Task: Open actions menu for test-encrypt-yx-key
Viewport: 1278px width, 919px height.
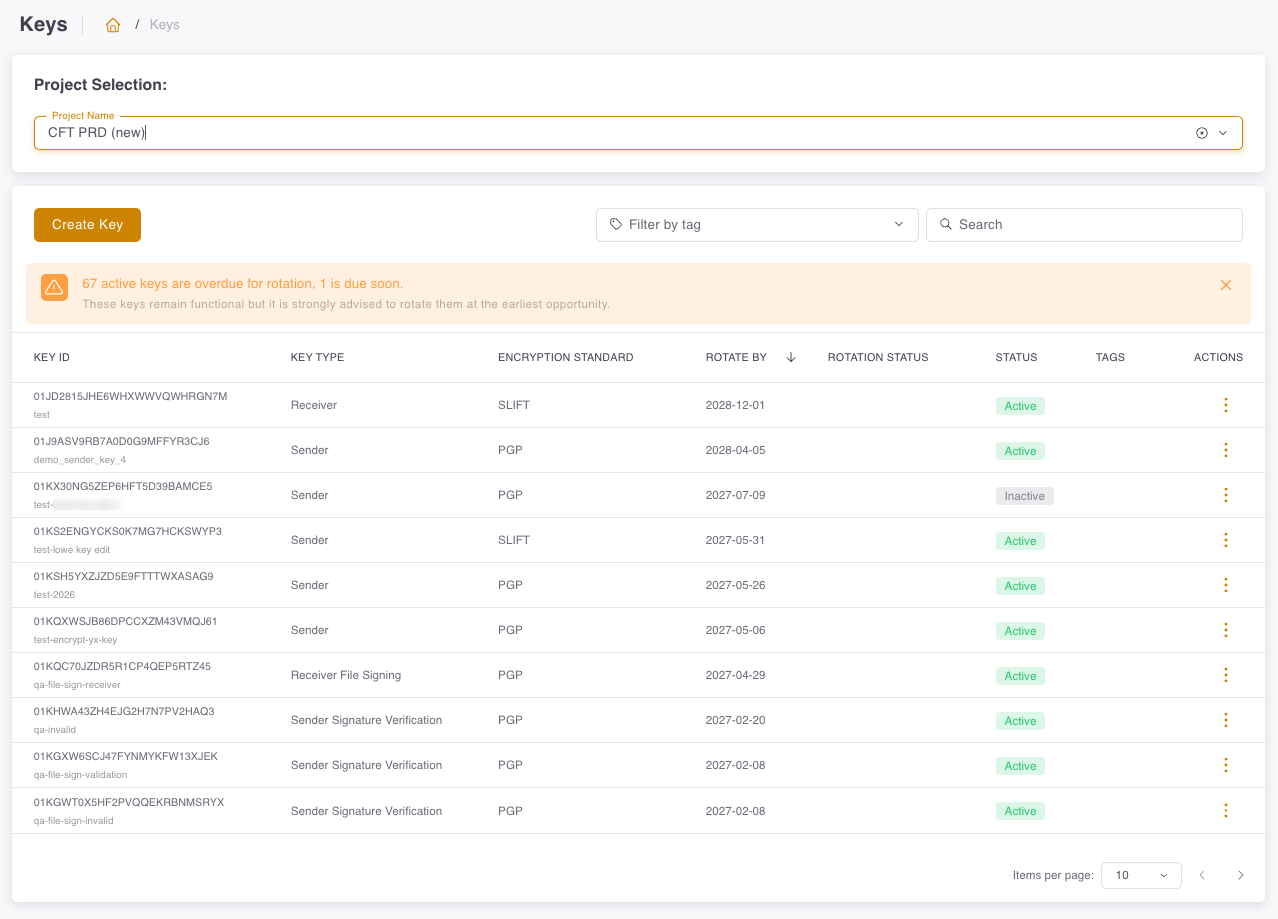Action: point(1226,630)
